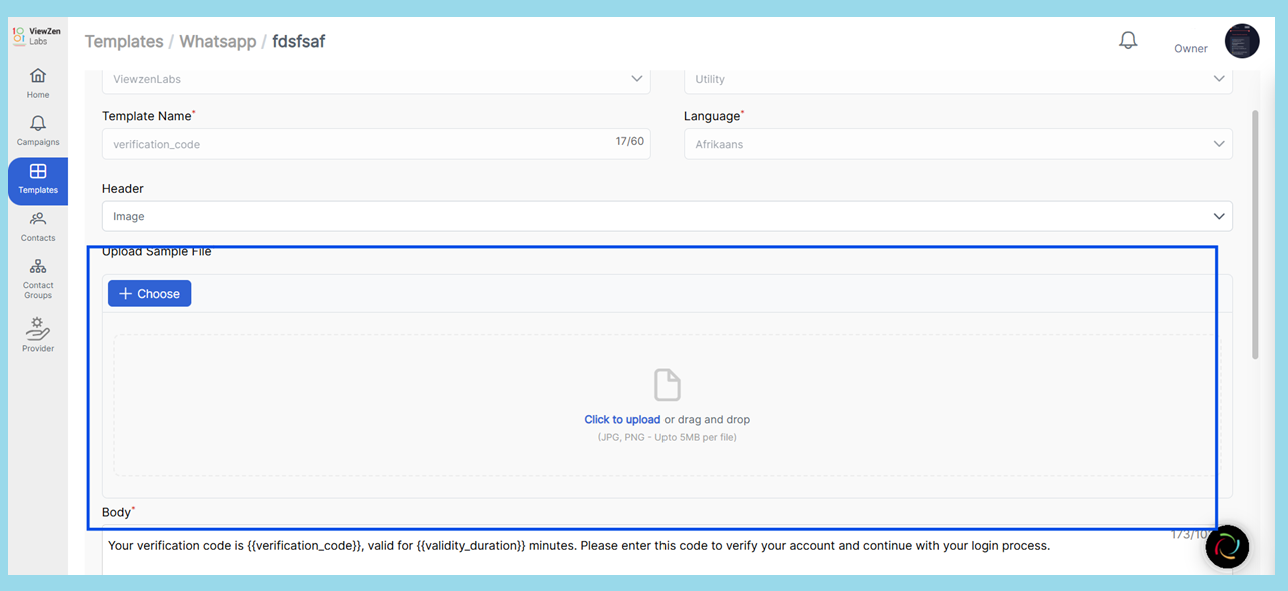The image size is (1288, 591).
Task: Go to Contacts in sidebar
Action: point(38,226)
